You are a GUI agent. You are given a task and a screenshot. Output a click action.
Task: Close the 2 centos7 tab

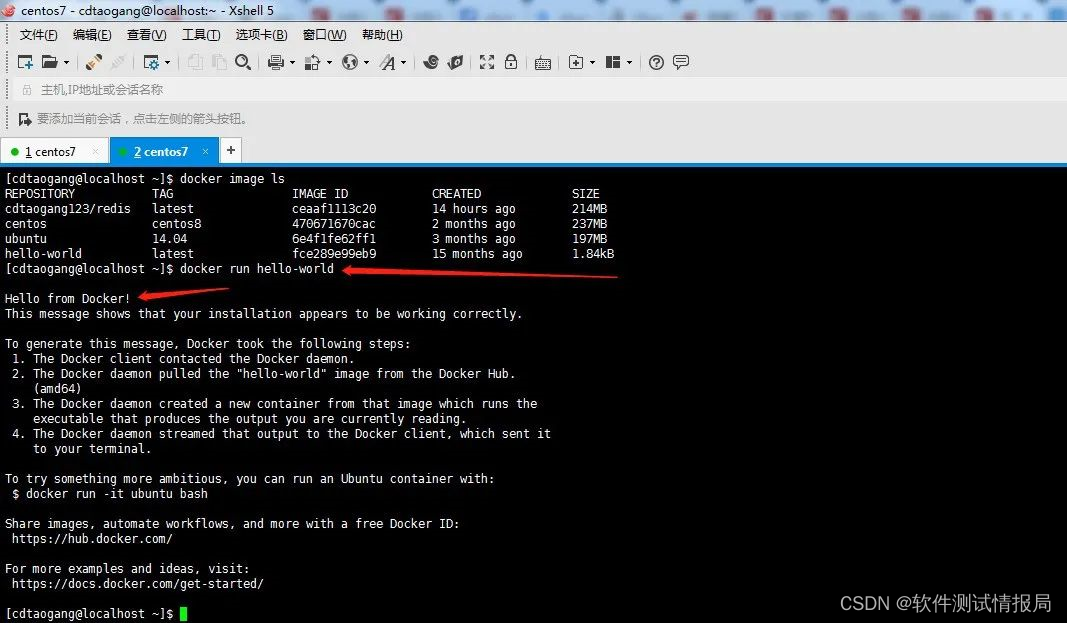point(205,152)
